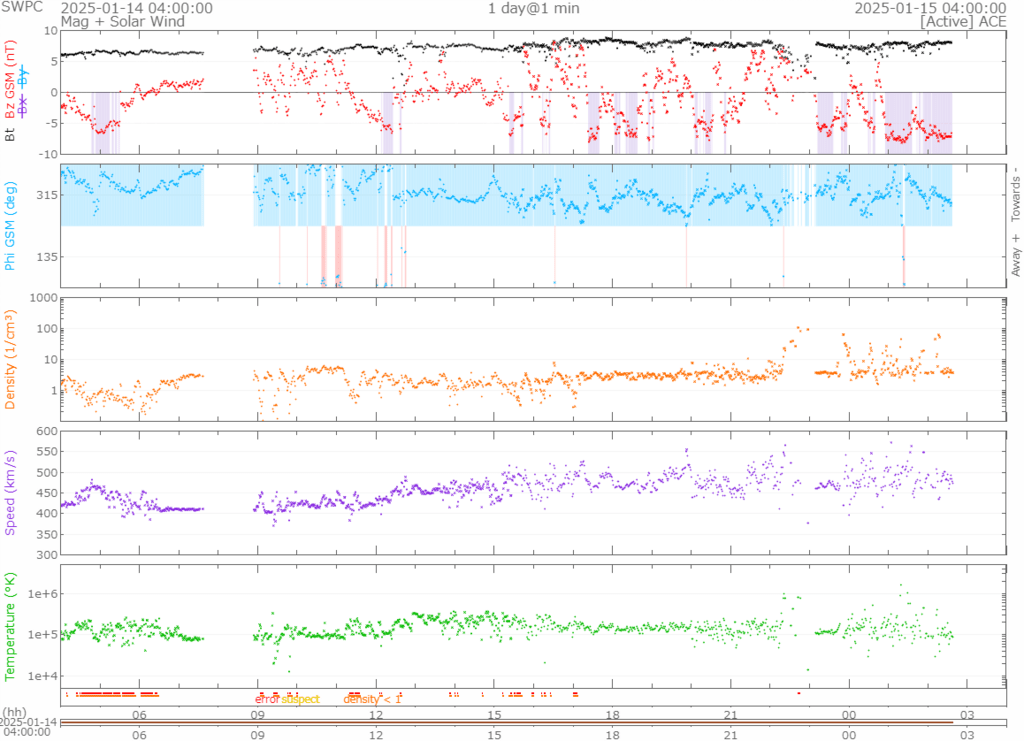This screenshot has height=741, width=1024.
Task: Click the 'Away +' sector label
Action: [x=1015, y=256]
